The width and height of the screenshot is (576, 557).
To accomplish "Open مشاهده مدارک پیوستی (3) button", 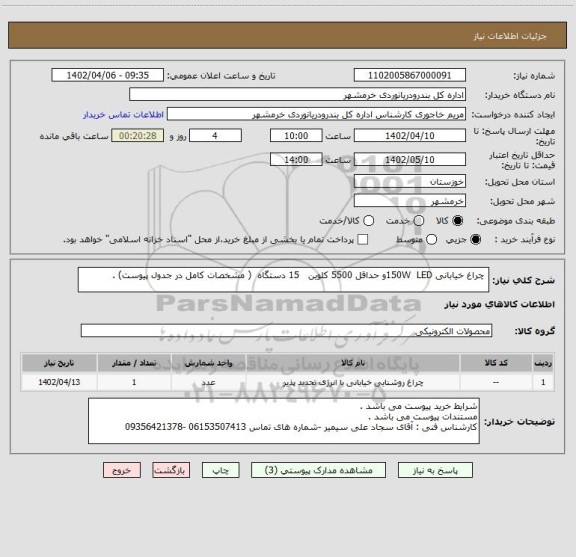I will [318, 471].
